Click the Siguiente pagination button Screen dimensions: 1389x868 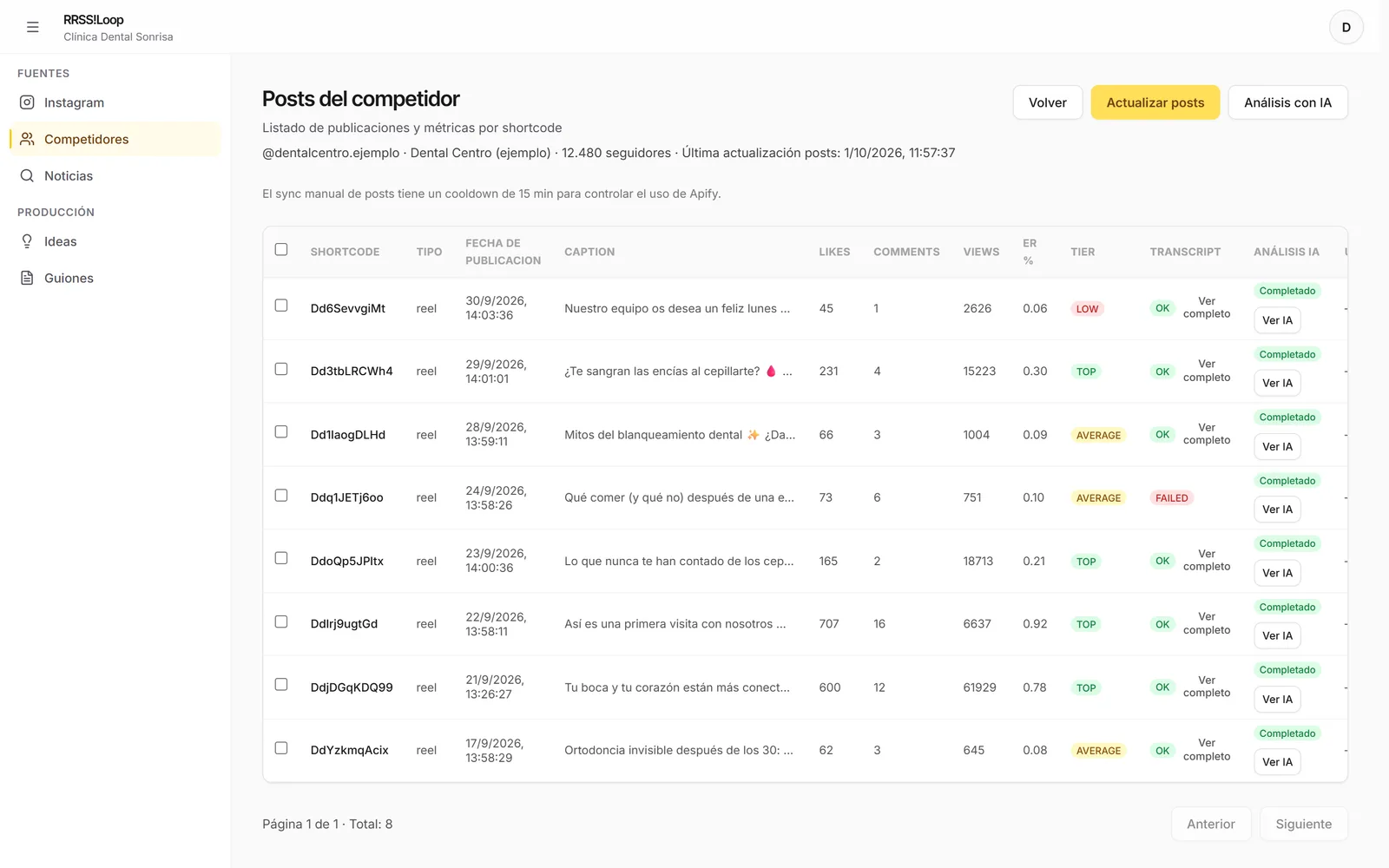pos(1303,824)
